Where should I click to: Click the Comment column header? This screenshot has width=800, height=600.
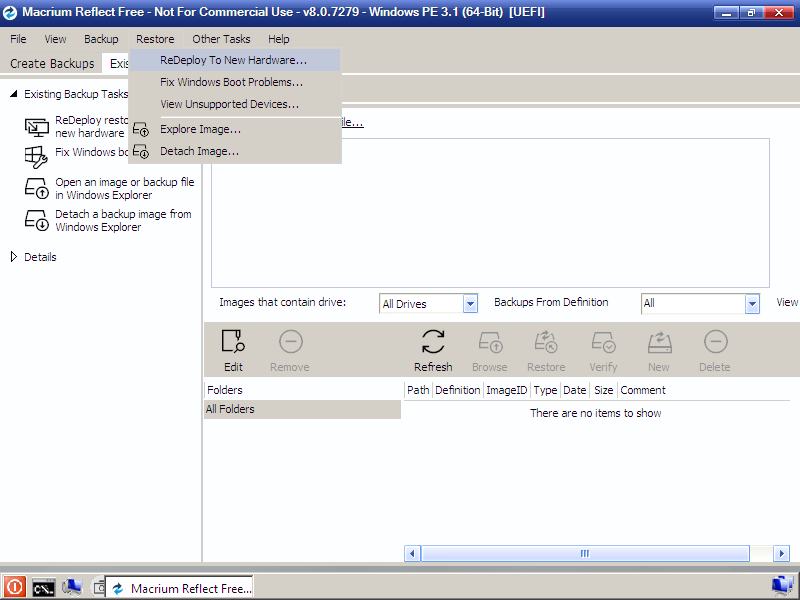(643, 390)
